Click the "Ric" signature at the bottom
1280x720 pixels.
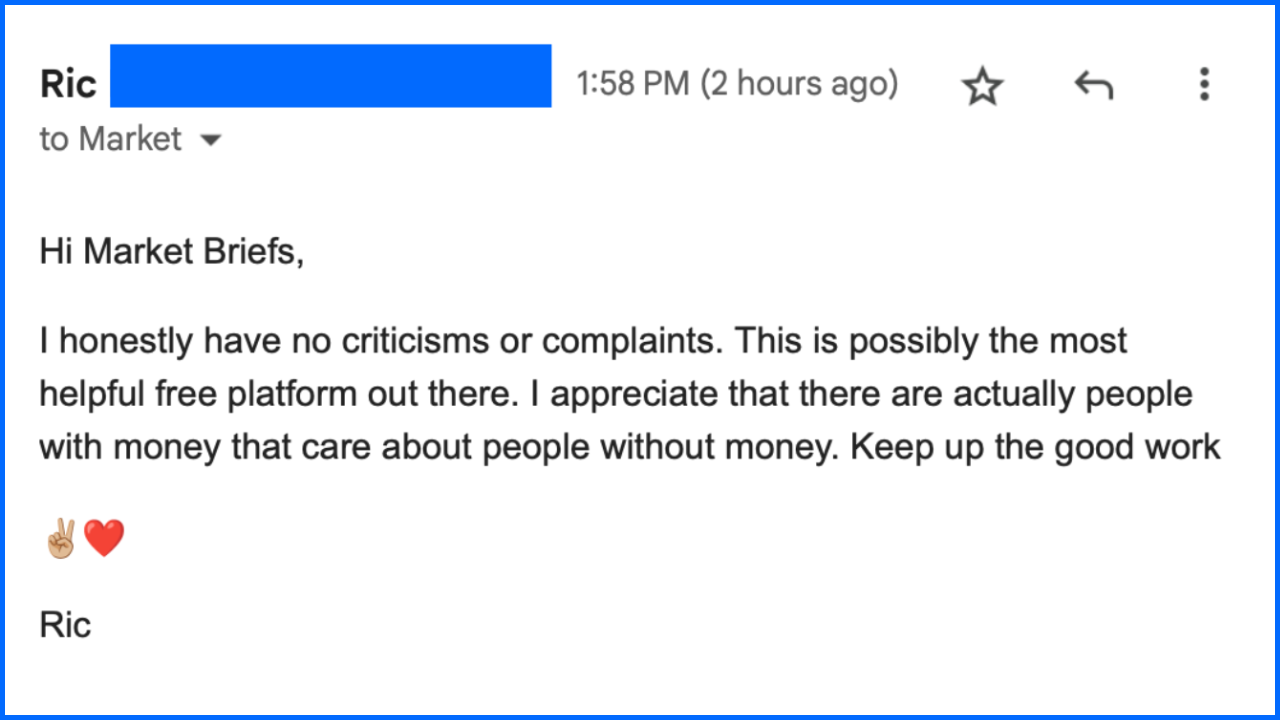[x=65, y=625]
